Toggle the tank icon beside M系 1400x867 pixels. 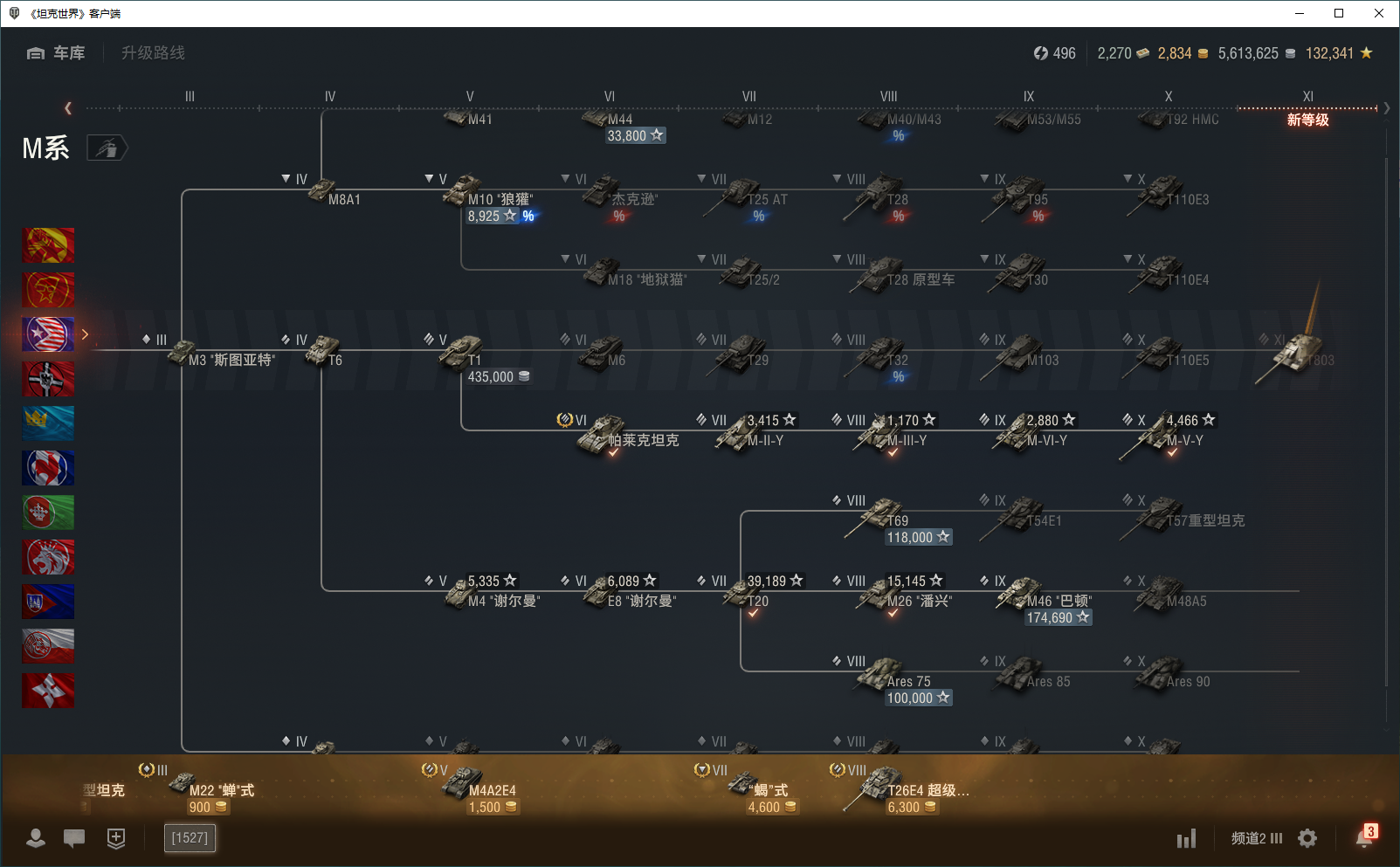107,148
